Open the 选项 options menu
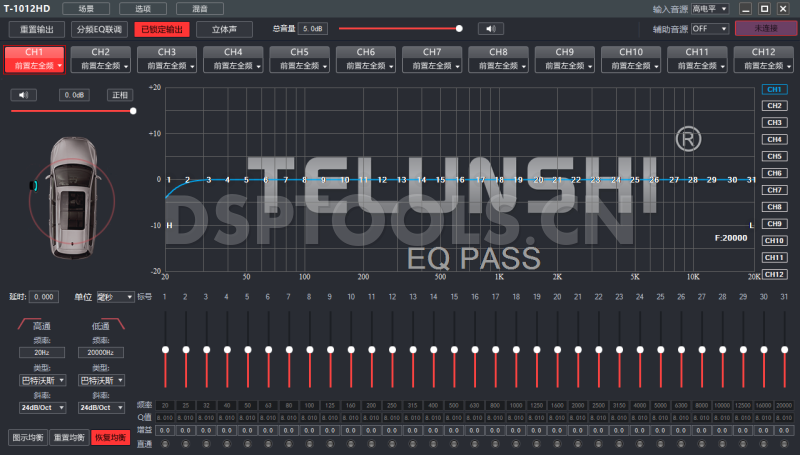Screen dimensions: 800x455 click(143, 9)
